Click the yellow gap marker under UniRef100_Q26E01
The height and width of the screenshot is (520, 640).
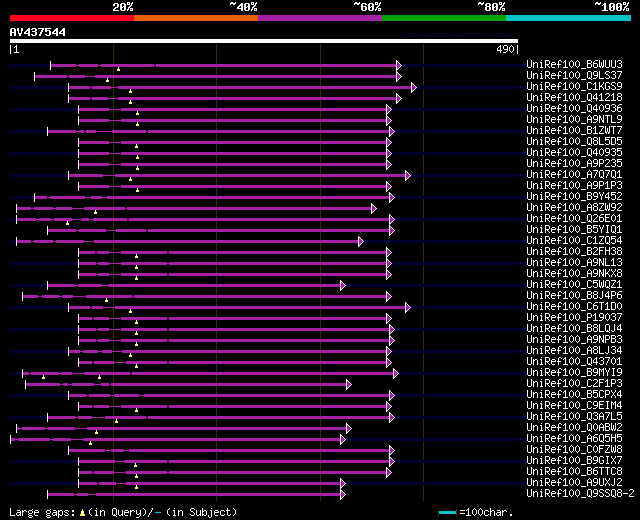coord(67,223)
